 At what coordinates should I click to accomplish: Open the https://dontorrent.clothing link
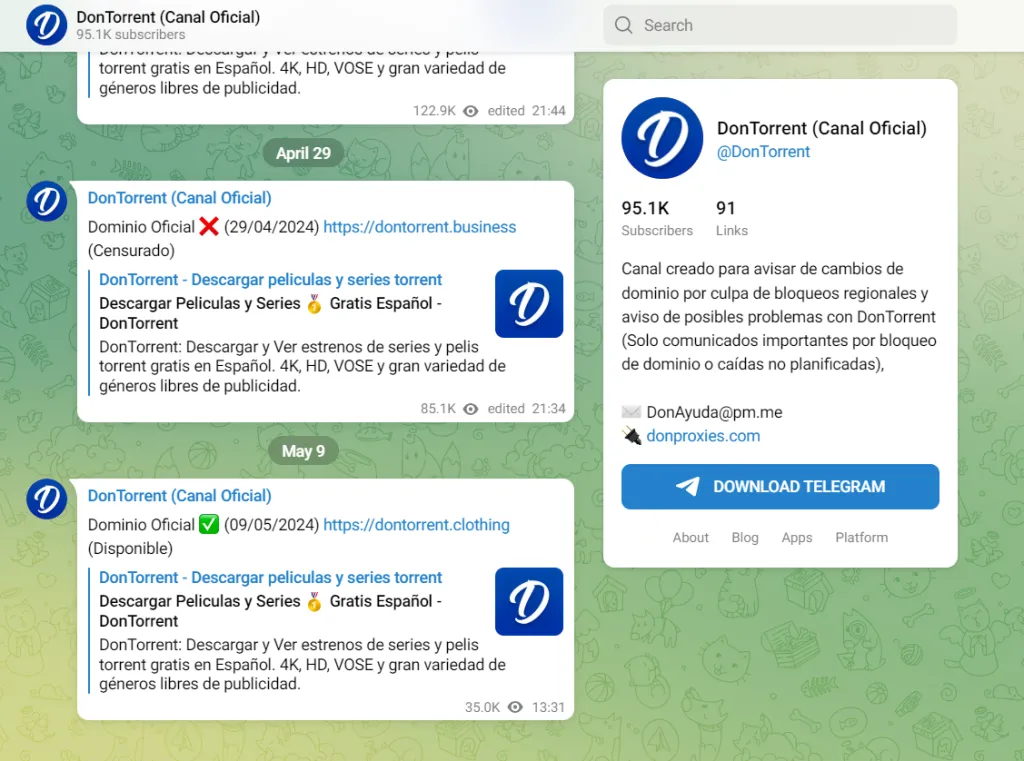point(416,525)
